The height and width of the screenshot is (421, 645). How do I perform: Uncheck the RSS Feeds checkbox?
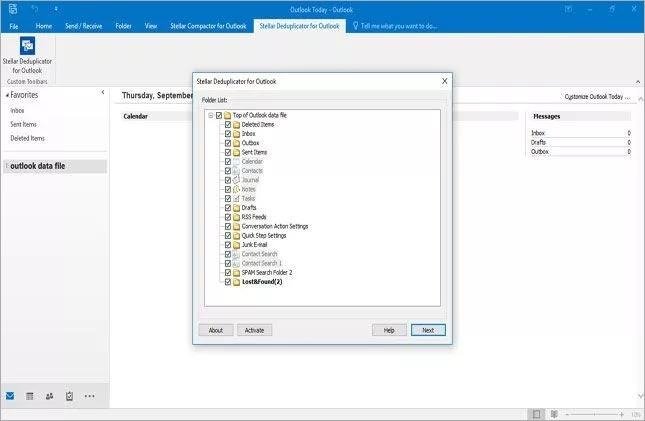click(x=227, y=217)
